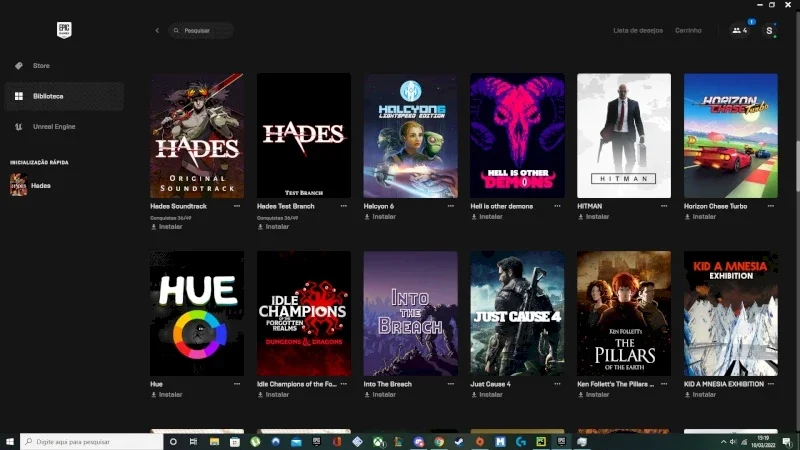Install Idle Champions of the Forgotten Realms
800x450 pixels.
tap(273, 394)
